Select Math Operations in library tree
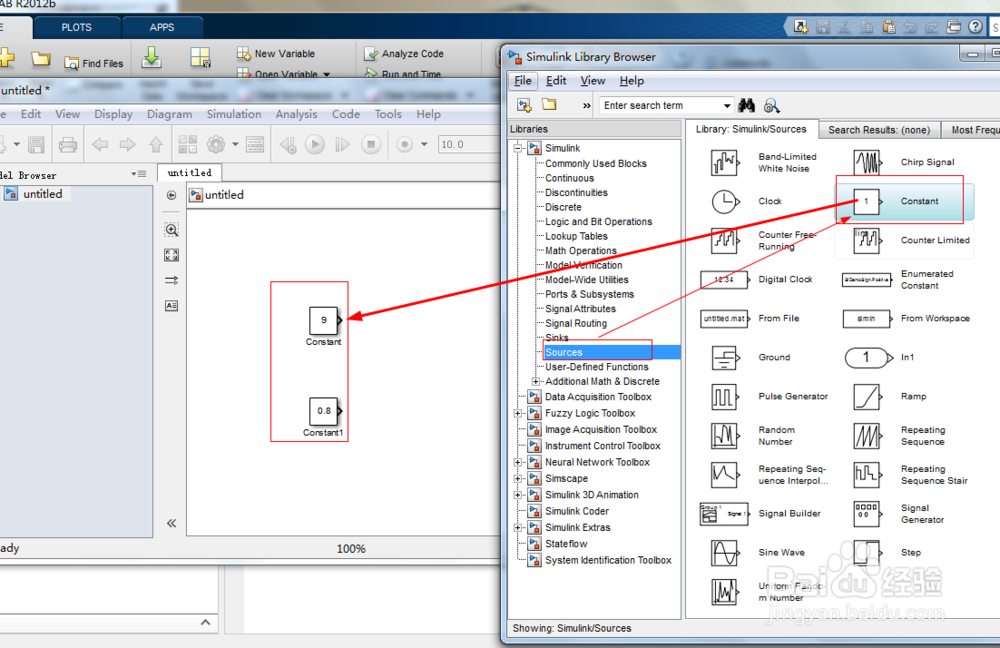Screen dimensions: 1000x648 (581, 251)
